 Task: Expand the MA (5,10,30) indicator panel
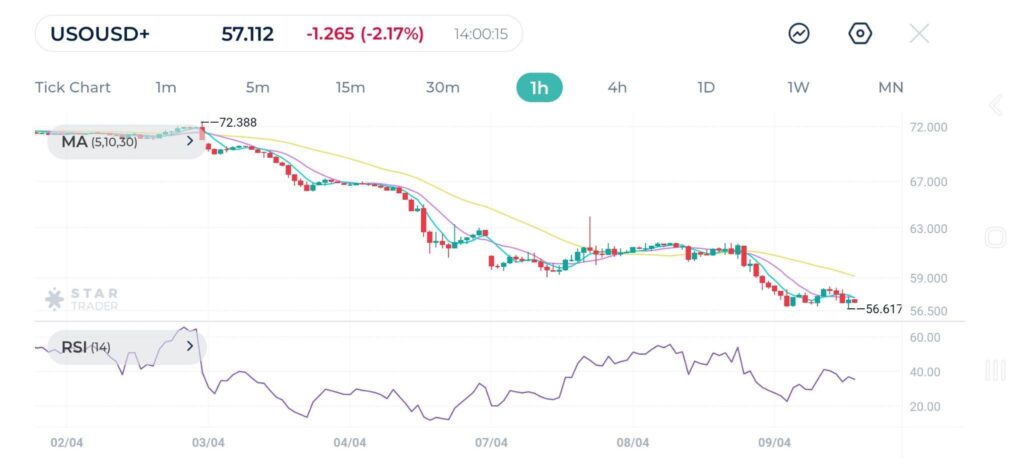coord(190,142)
